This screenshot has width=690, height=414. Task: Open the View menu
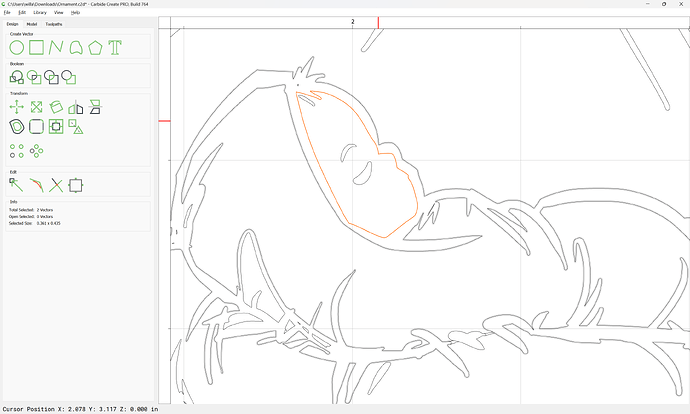[x=59, y=13]
